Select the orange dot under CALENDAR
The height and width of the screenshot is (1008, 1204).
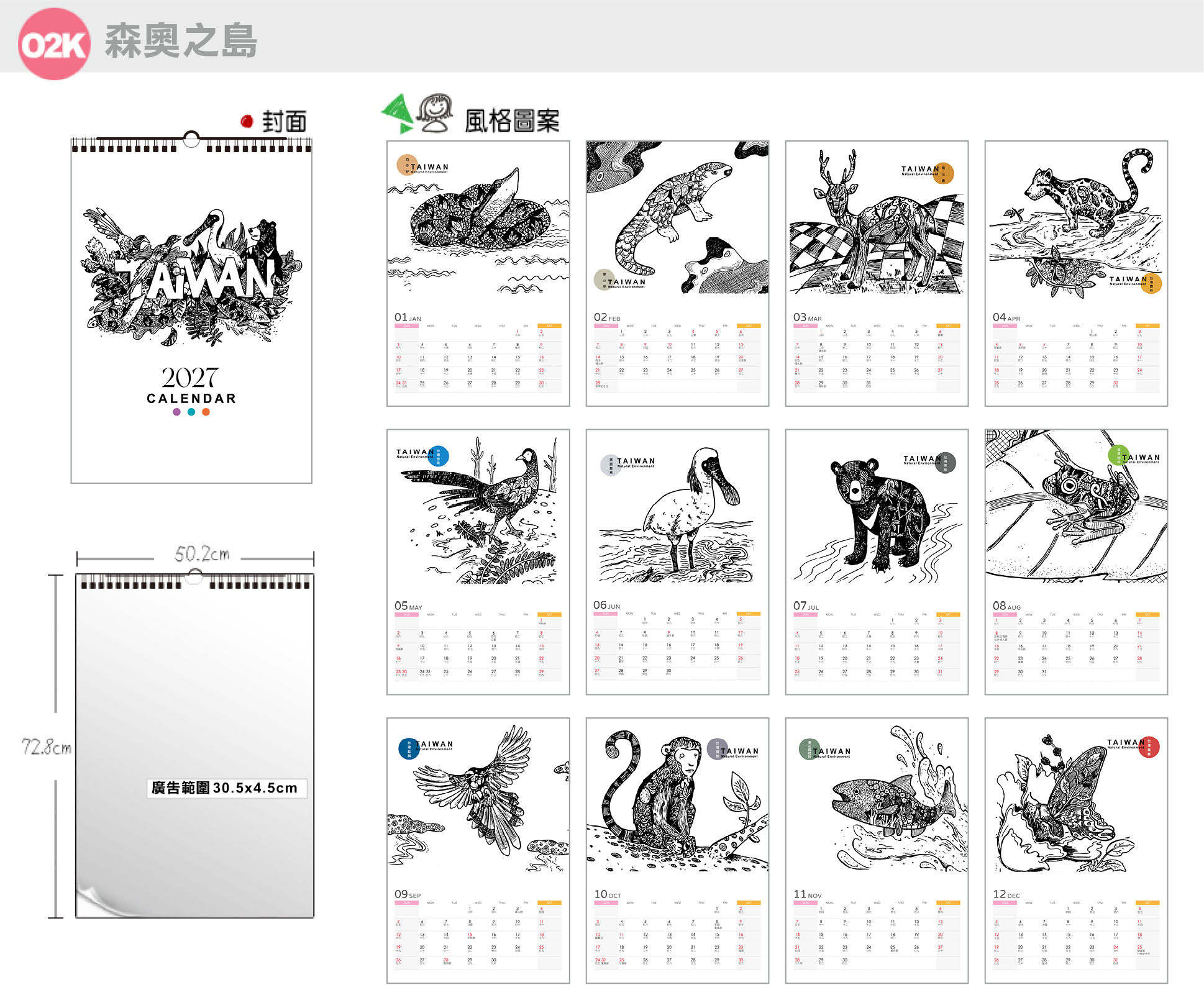coord(206,412)
